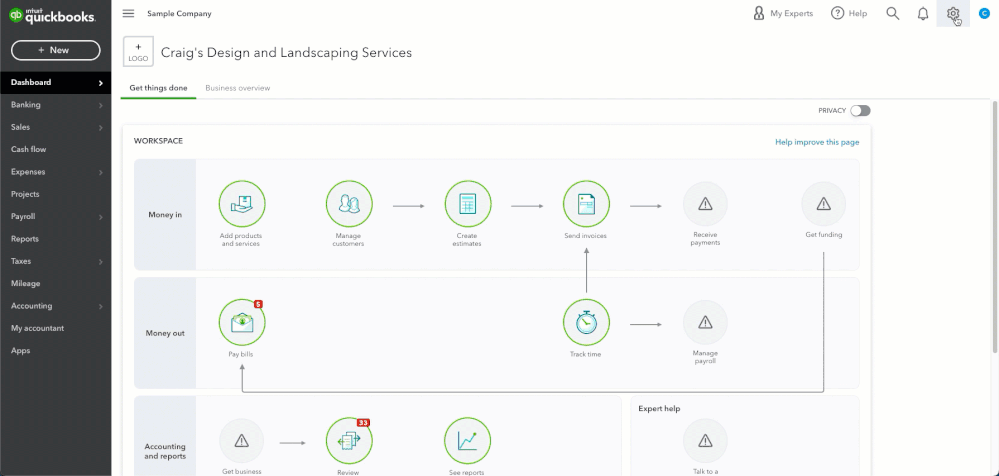Expand the Dashboard chevron

point(101,83)
